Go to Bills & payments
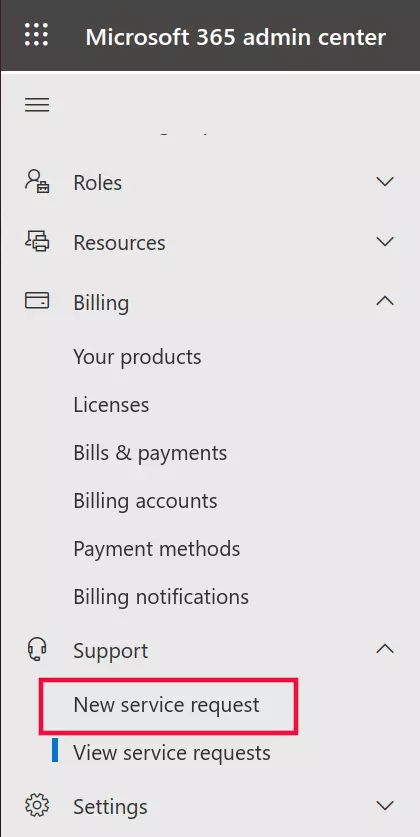Viewport: 420px width, 837px height. 150,453
